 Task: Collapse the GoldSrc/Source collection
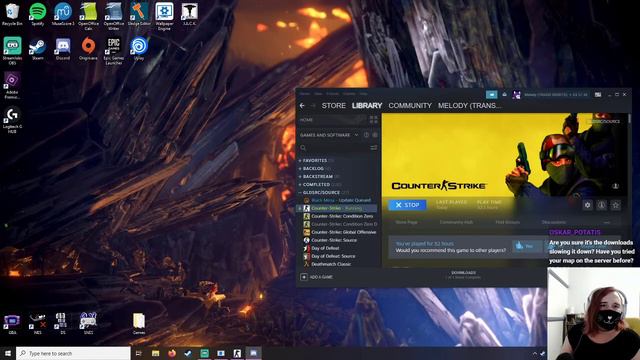[x=300, y=193]
